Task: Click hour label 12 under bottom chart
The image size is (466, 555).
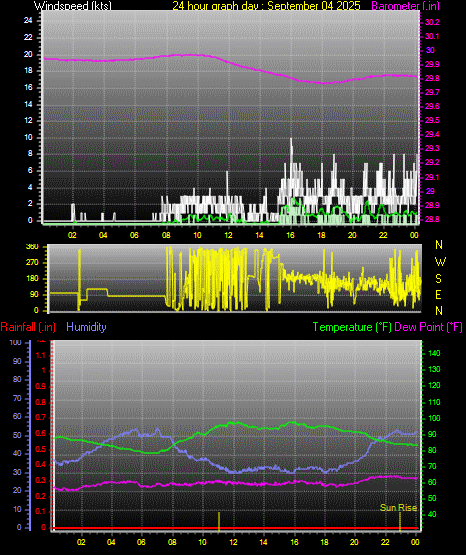Action: click(x=233, y=542)
